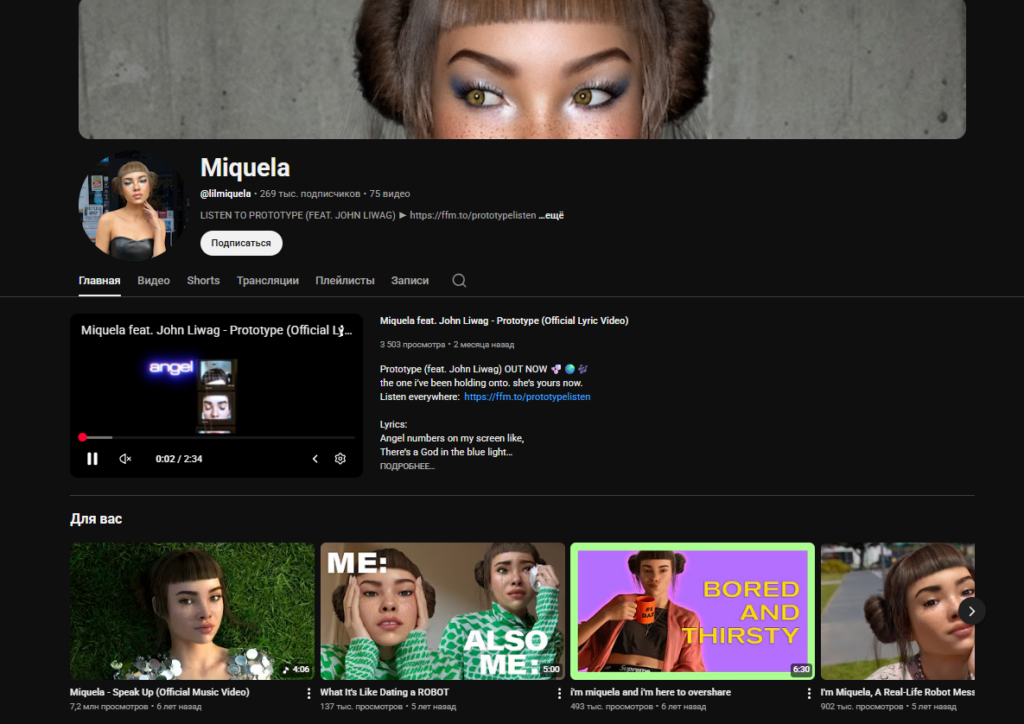Viewport: 1024px width, 724px height.
Task: Open the Speak Up music video thumbnail
Action: [192, 611]
